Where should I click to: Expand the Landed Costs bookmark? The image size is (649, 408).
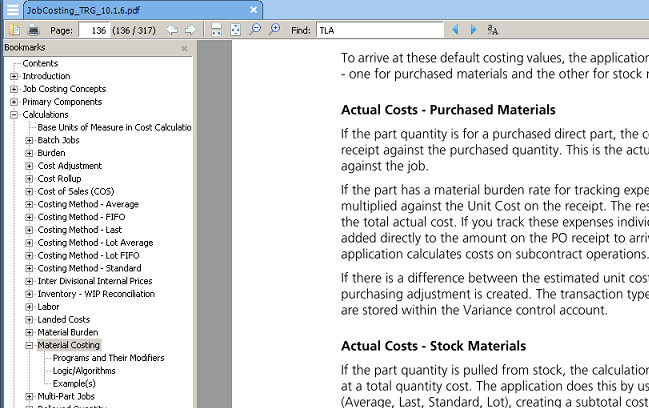29,320
